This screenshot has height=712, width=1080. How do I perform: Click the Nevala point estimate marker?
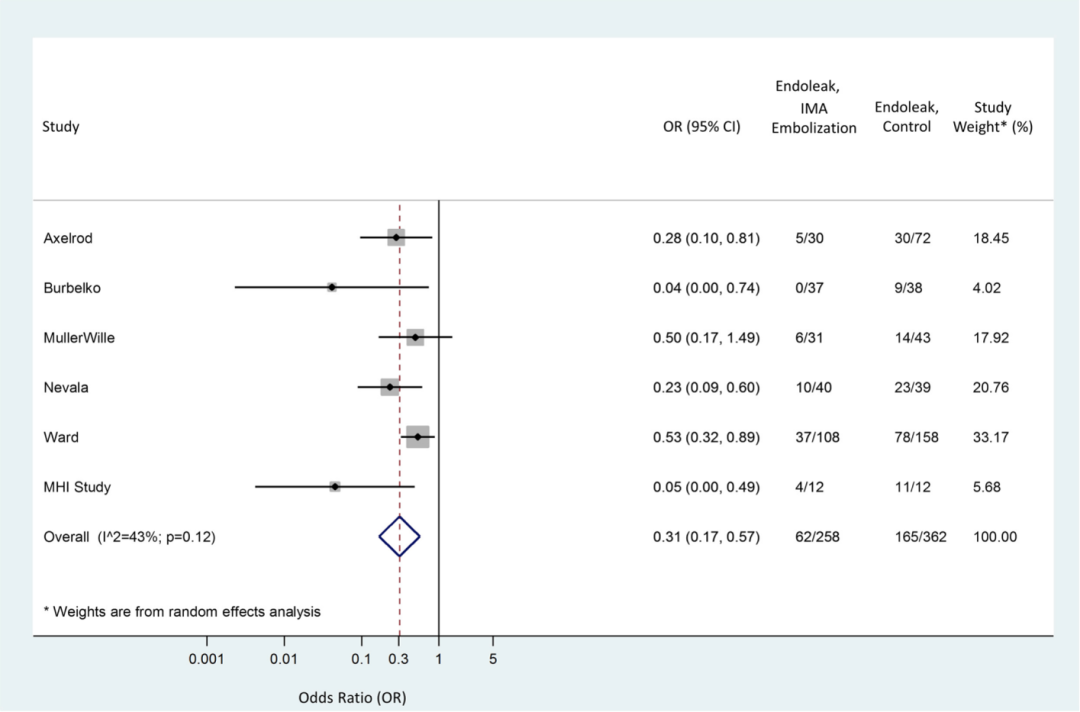click(x=390, y=387)
